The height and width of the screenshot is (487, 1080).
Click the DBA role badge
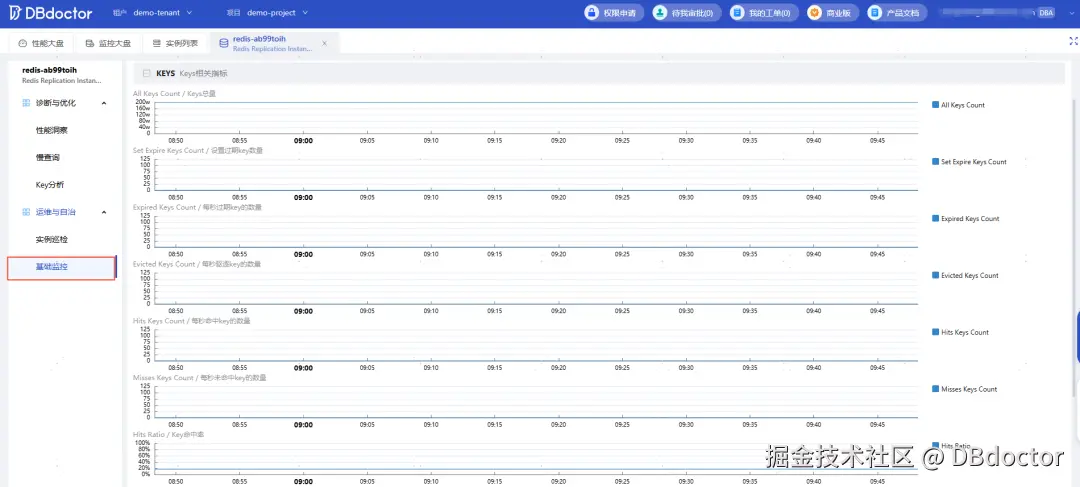click(1046, 12)
